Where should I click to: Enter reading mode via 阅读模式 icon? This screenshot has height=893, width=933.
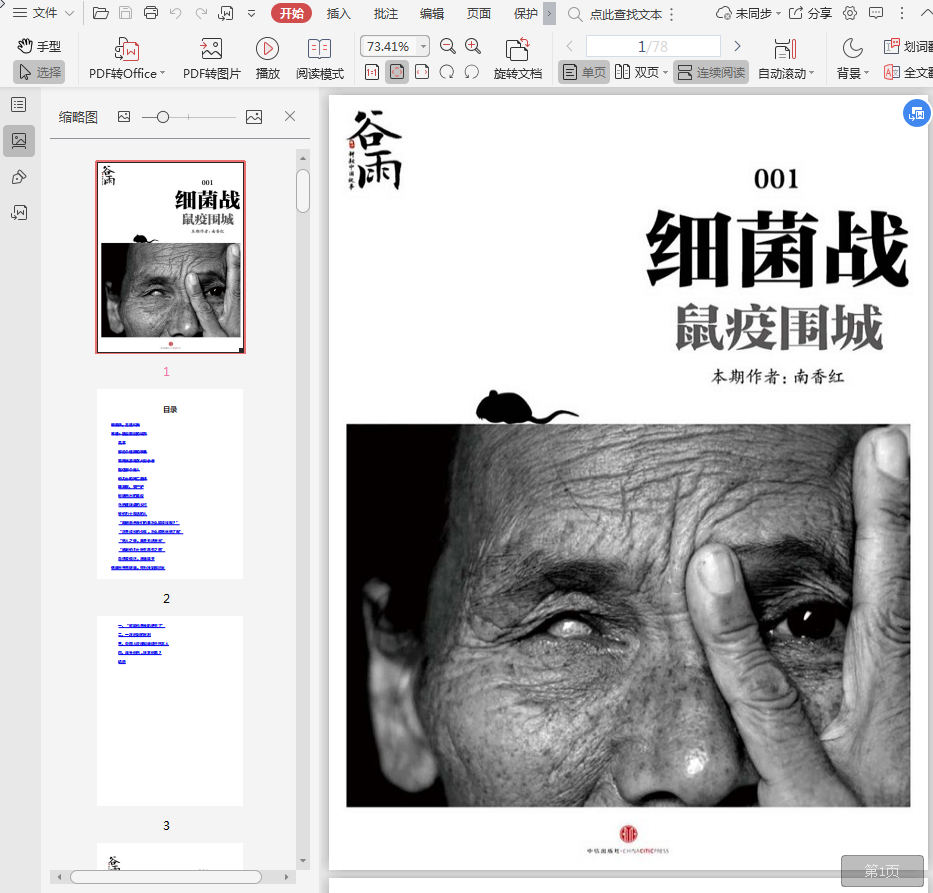point(319,49)
